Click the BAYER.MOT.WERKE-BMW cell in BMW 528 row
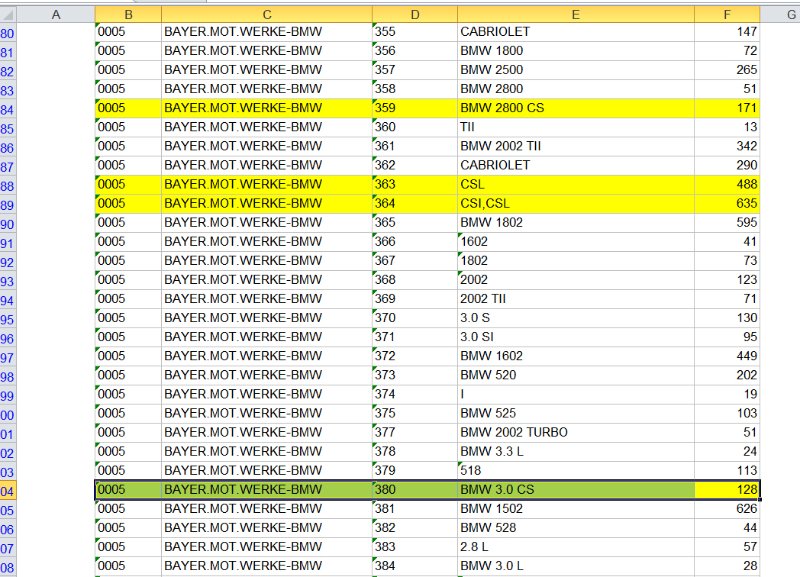 (x=266, y=528)
